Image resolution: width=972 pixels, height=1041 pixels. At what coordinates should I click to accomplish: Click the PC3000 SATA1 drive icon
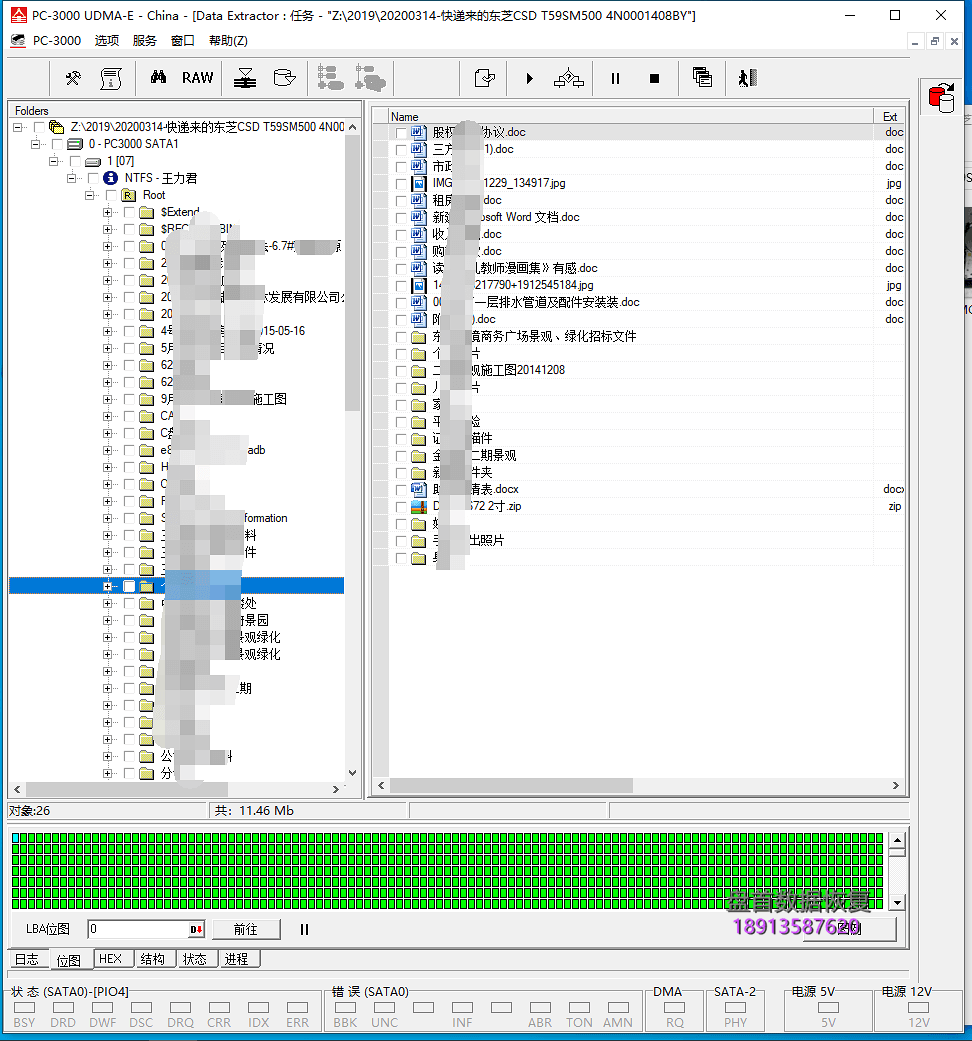(x=75, y=144)
